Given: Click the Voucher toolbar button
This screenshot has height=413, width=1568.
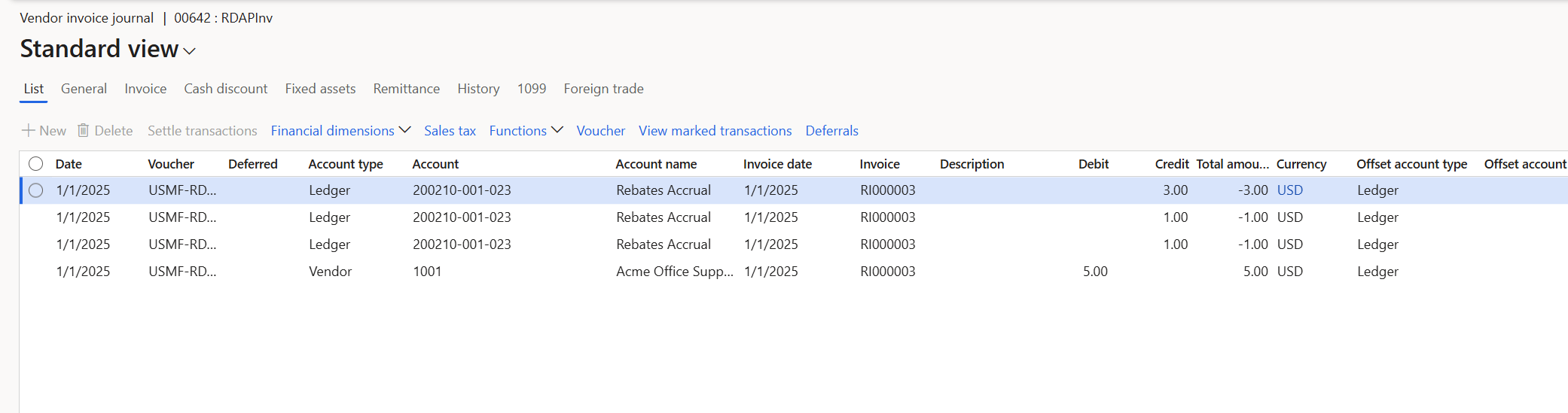Looking at the screenshot, I should pyautogui.click(x=600, y=131).
